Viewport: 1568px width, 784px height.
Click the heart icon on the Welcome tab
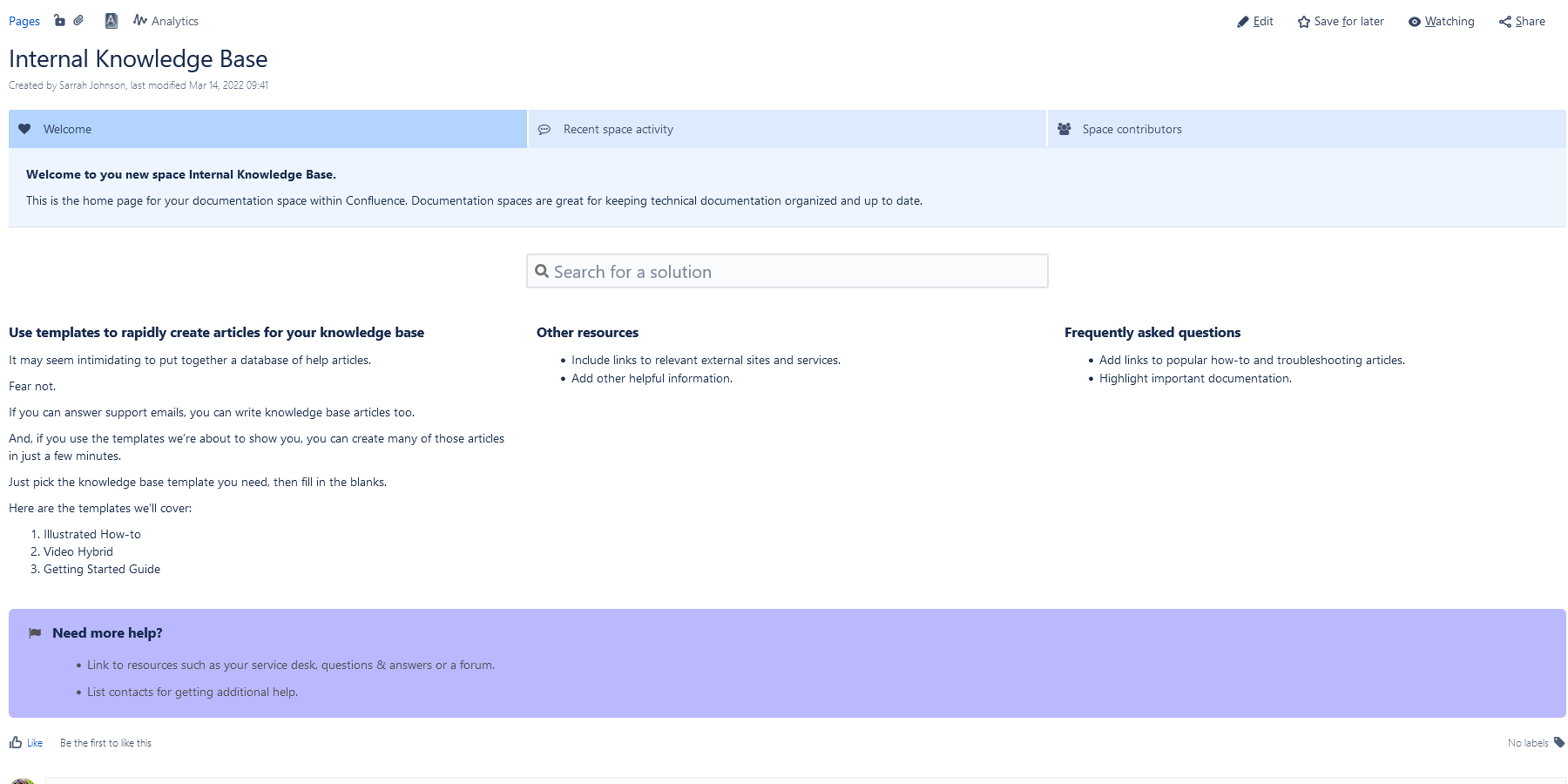click(24, 129)
